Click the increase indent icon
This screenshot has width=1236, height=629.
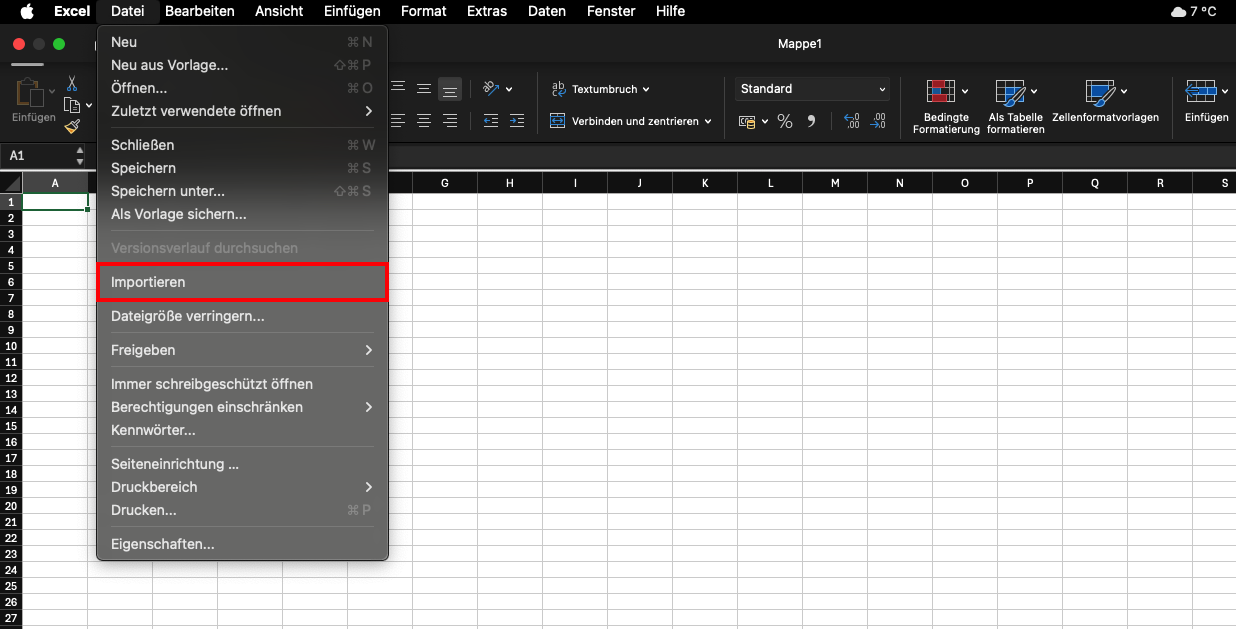(516, 121)
